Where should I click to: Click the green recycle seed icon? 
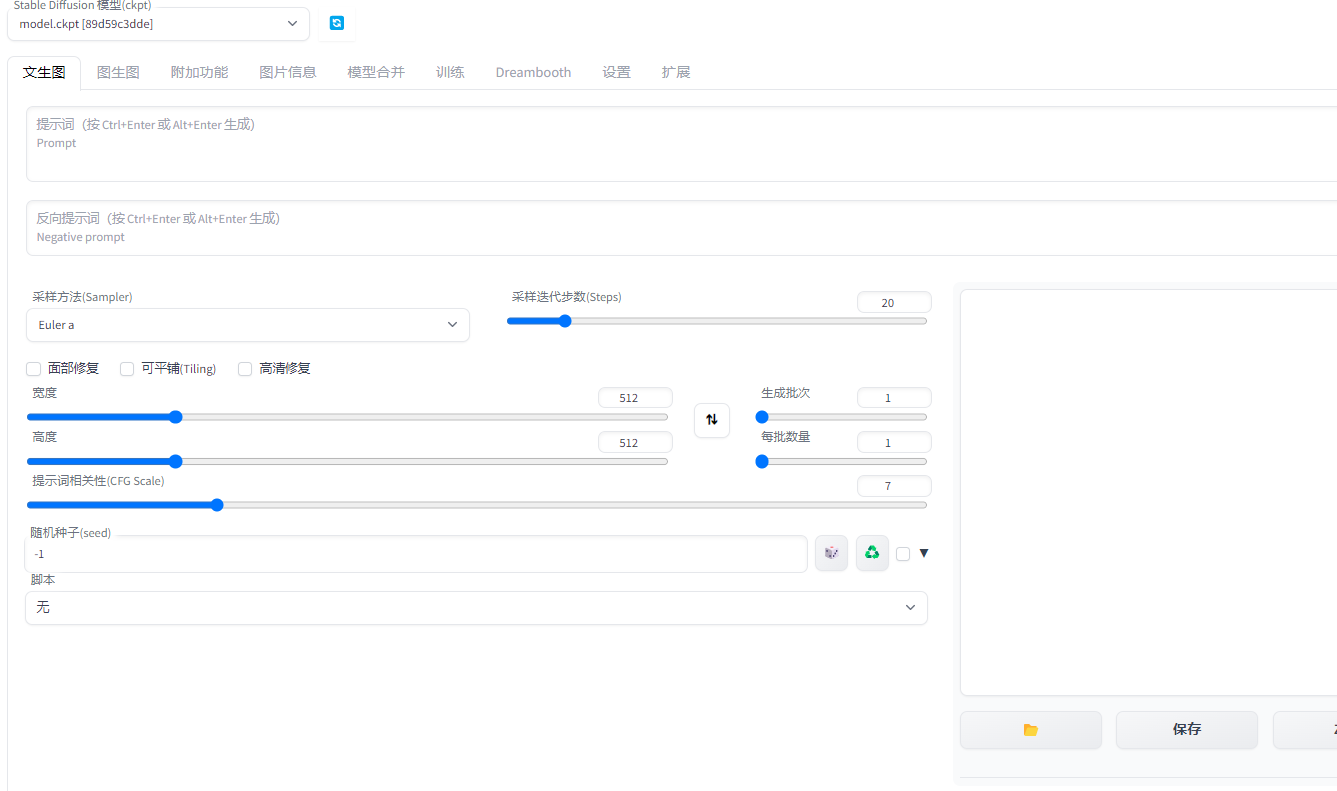872,553
